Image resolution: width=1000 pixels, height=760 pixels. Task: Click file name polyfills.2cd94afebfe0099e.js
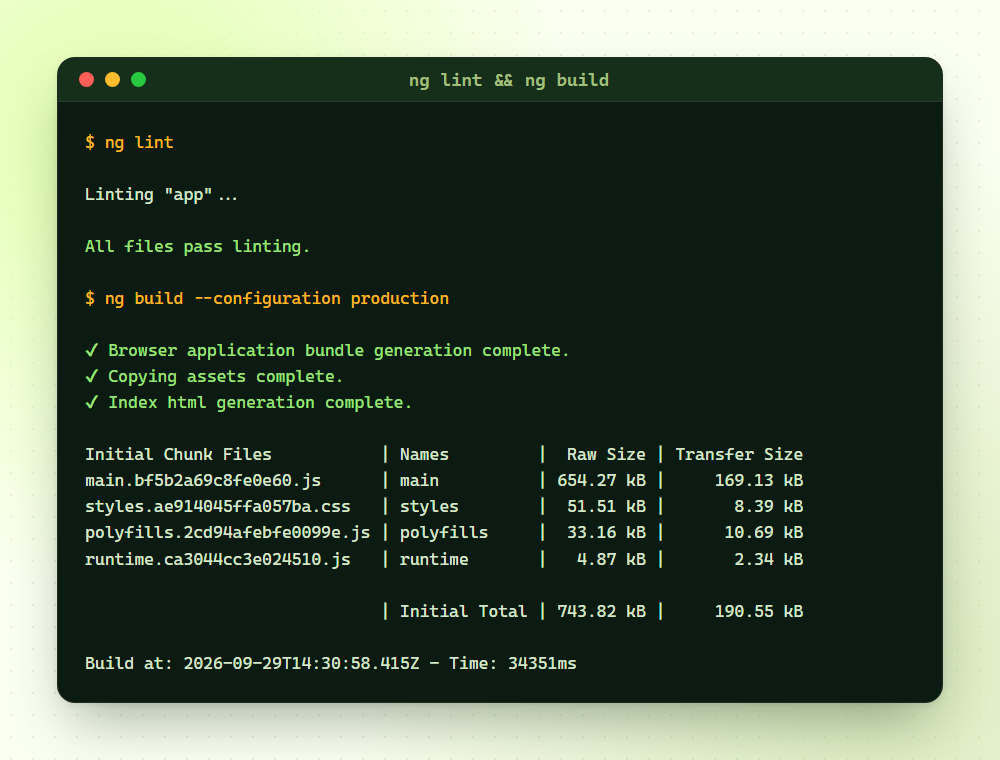(x=228, y=533)
